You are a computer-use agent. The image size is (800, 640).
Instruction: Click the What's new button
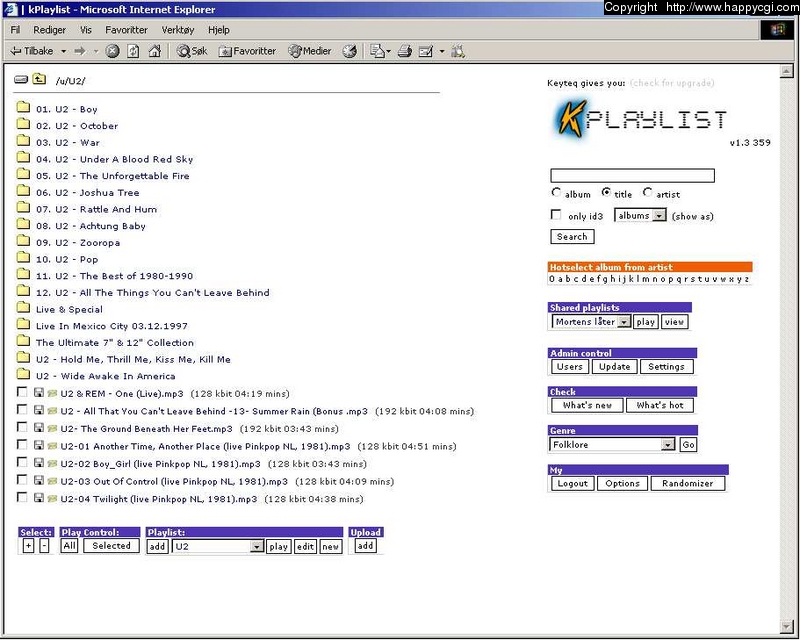(587, 405)
